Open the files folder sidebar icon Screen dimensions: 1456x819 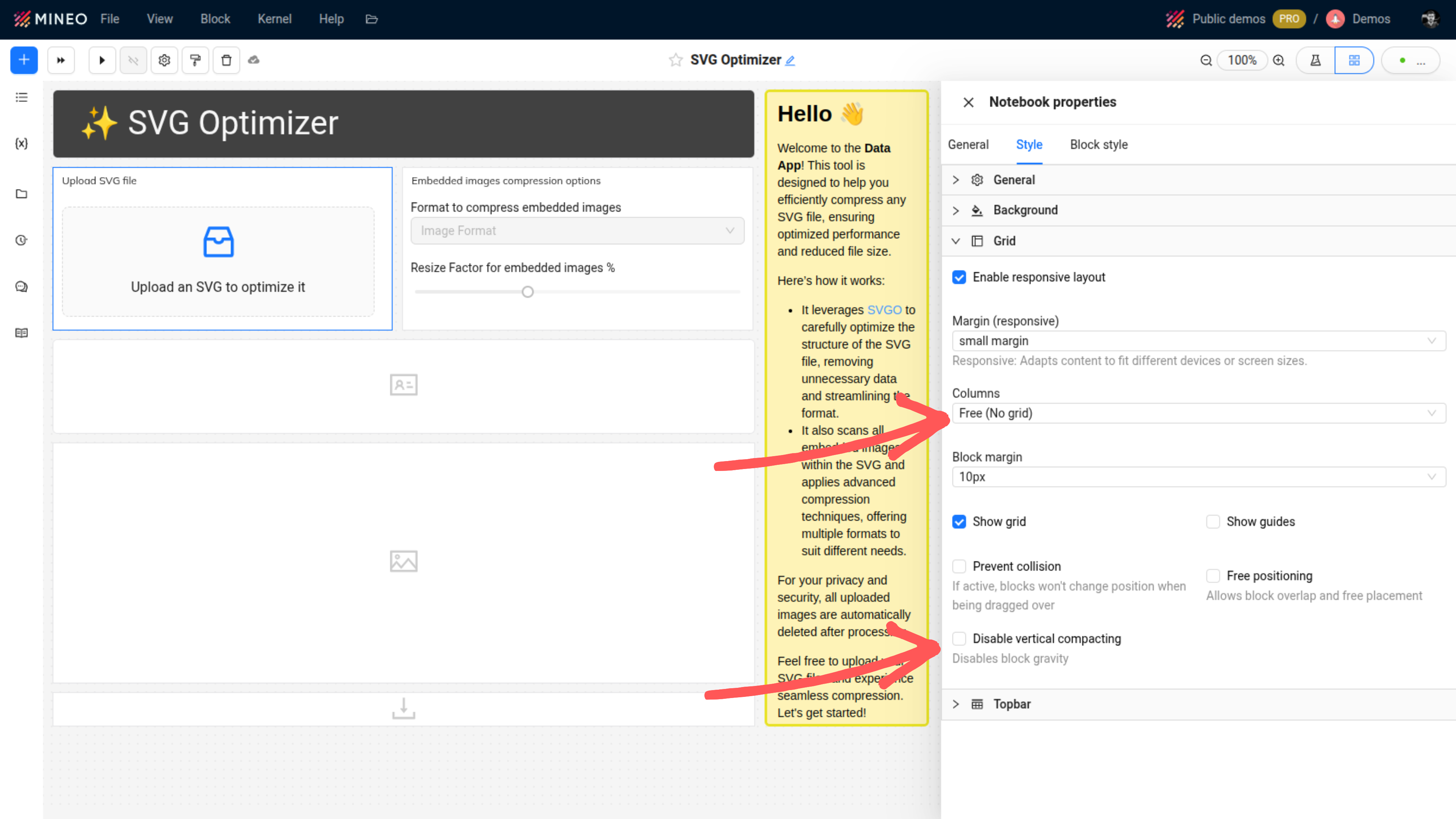coord(22,194)
